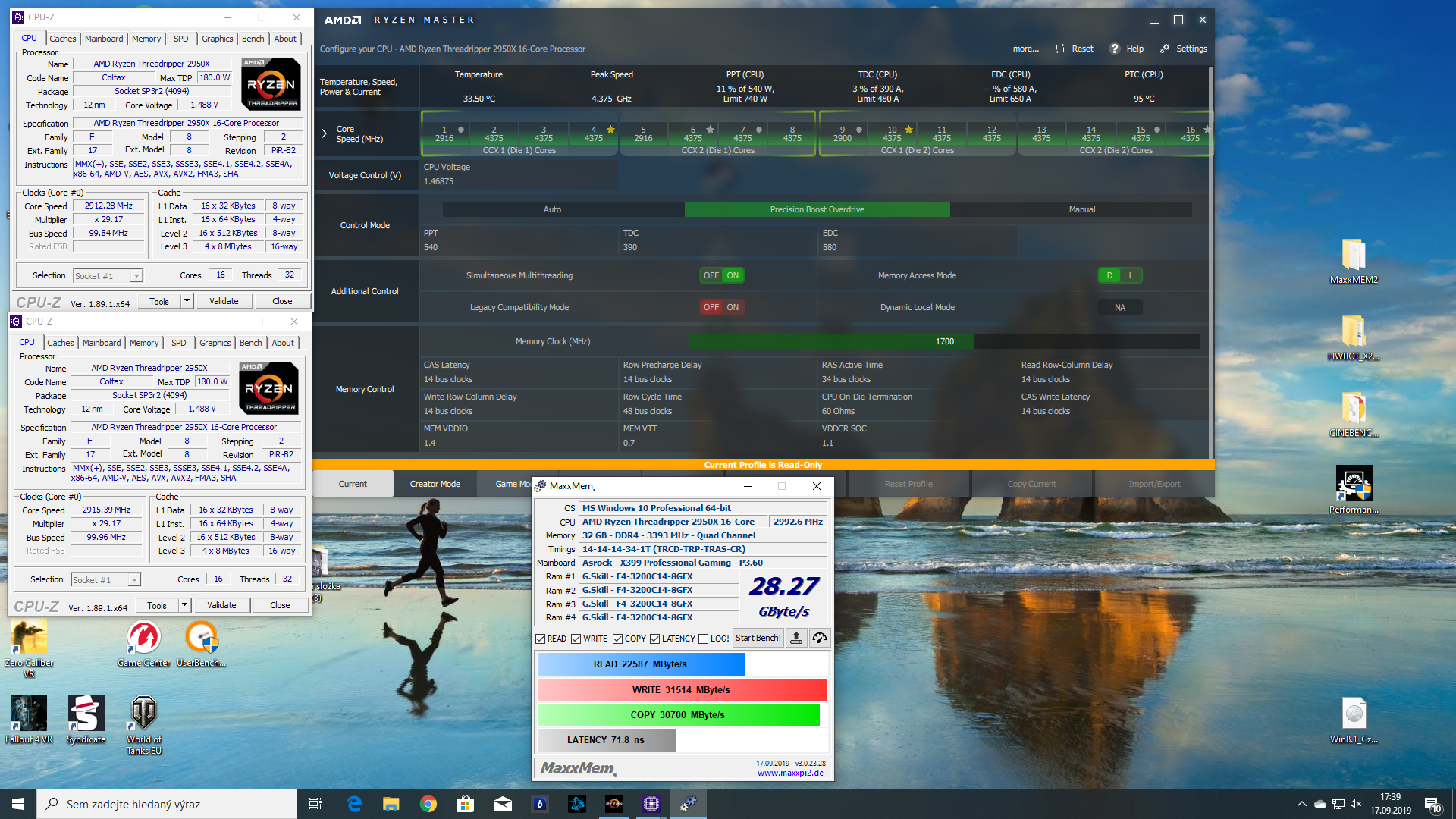The height and width of the screenshot is (819, 1456).
Task: Open www.maxxpi2.de link
Action: click(789, 773)
